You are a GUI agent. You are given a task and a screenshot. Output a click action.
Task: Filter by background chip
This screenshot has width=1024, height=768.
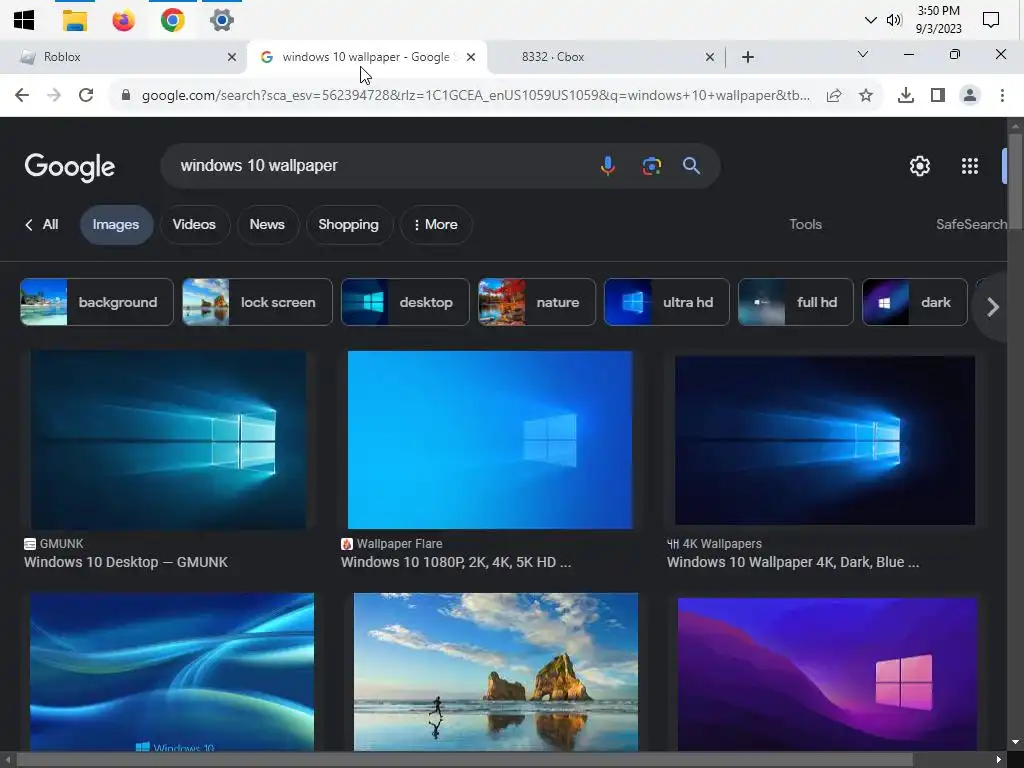click(97, 302)
